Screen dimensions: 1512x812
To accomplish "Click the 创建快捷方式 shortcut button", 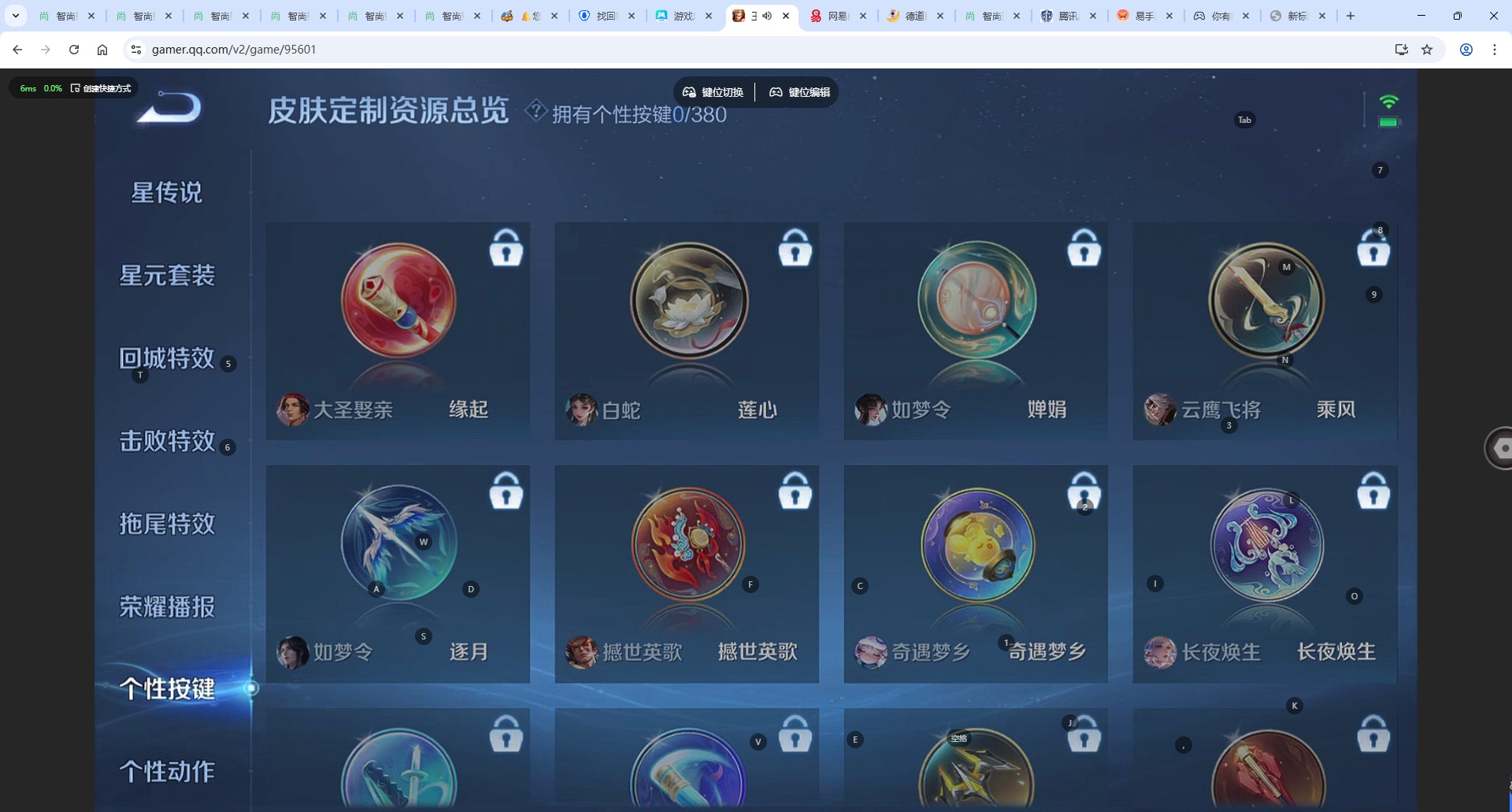I will 102,88.
